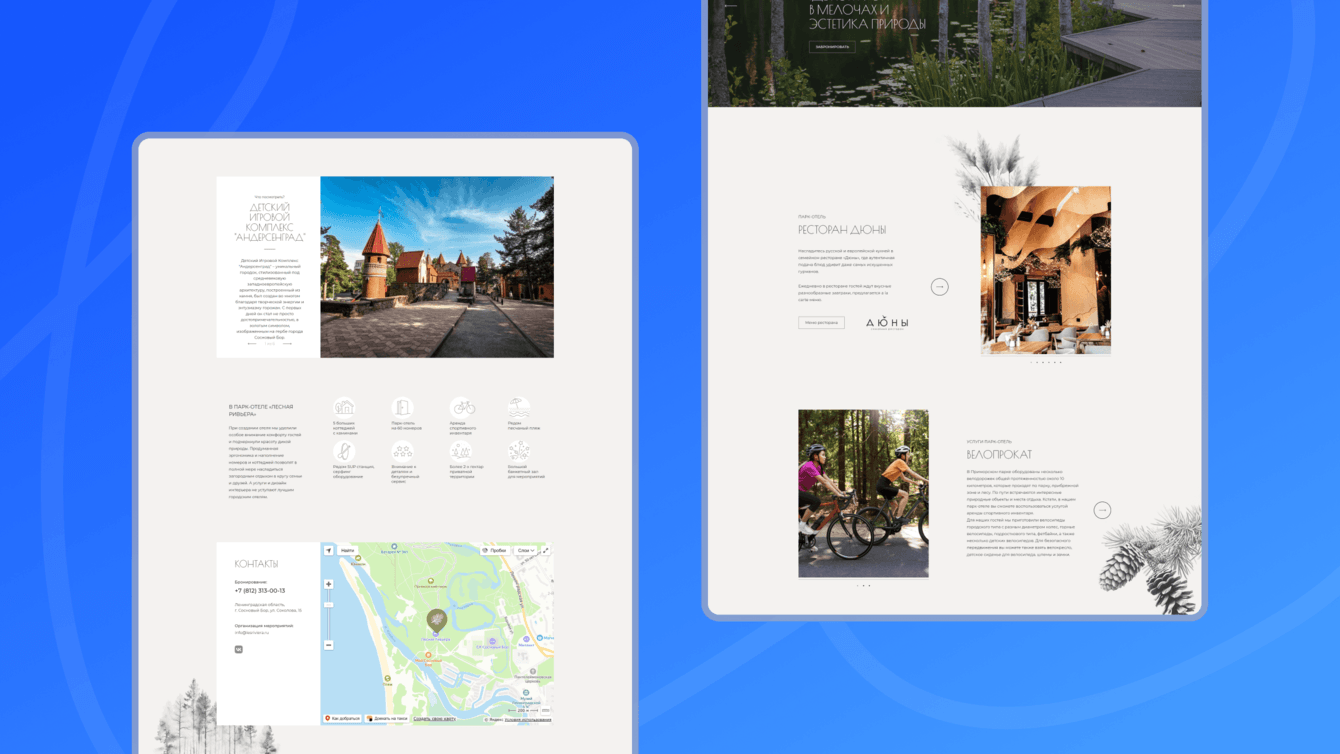Zoom out on the map
The width and height of the screenshot is (1340, 754).
[329, 645]
